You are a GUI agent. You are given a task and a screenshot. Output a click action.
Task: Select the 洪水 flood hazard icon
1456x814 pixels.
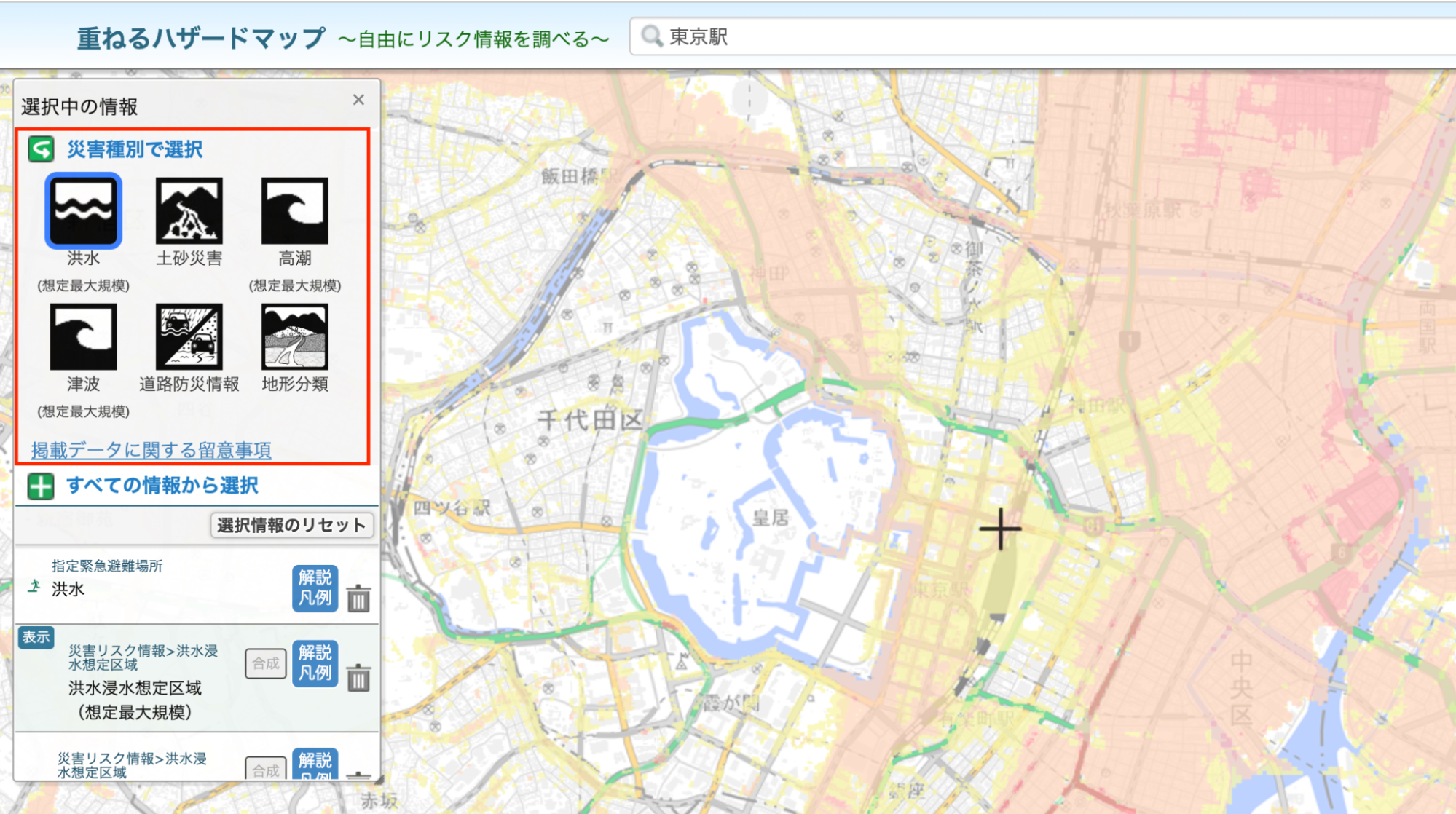pyautogui.click(x=83, y=211)
